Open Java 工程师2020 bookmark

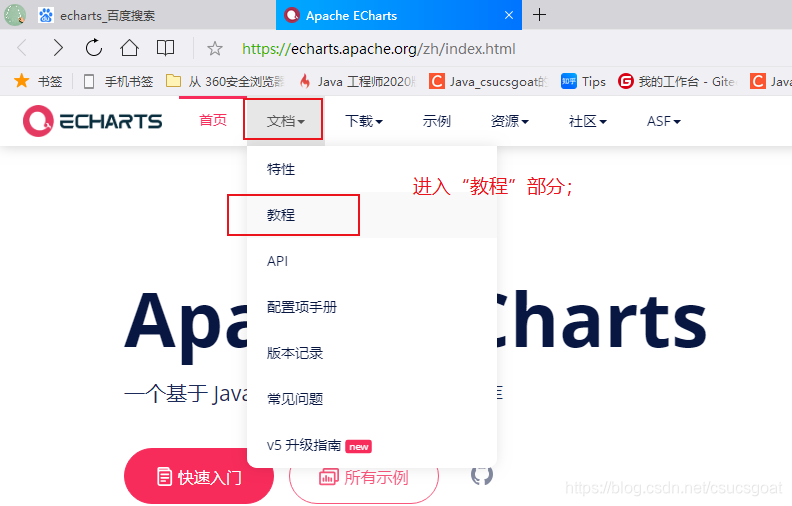(x=358, y=81)
